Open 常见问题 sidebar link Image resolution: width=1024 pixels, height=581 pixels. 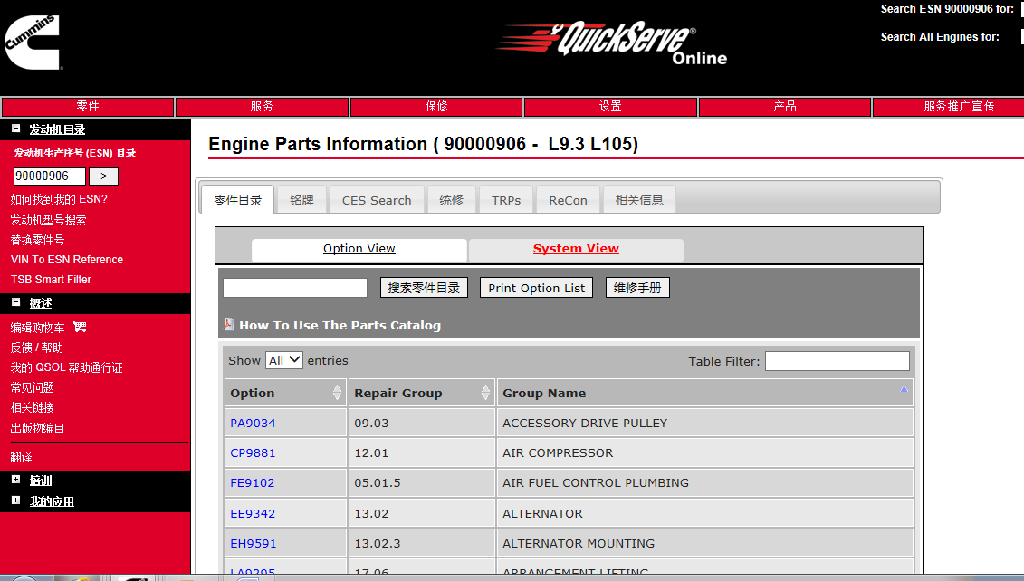click(x=32, y=388)
